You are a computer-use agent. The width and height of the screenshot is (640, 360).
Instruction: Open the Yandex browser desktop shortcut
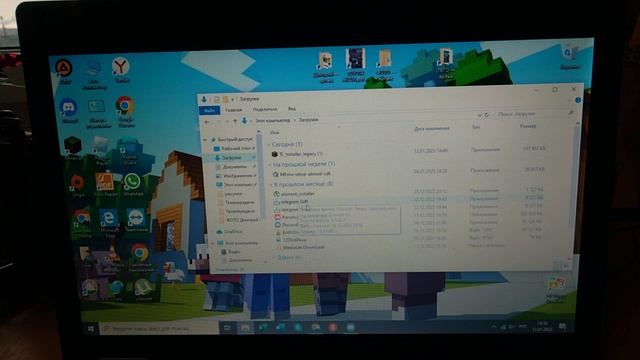pos(121,69)
